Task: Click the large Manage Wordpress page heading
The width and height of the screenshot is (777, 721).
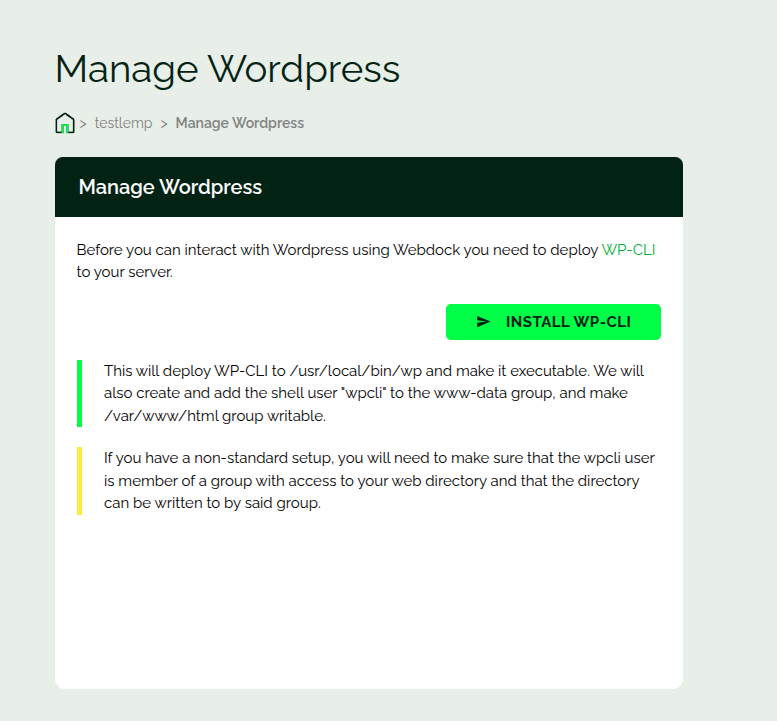Action: 227,69
